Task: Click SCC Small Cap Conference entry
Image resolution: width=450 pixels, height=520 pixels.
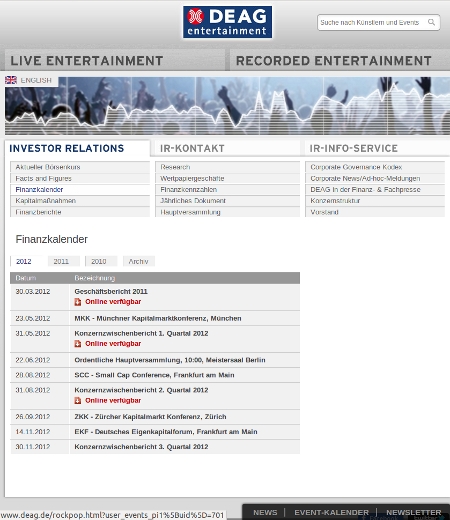Action: tap(154, 375)
